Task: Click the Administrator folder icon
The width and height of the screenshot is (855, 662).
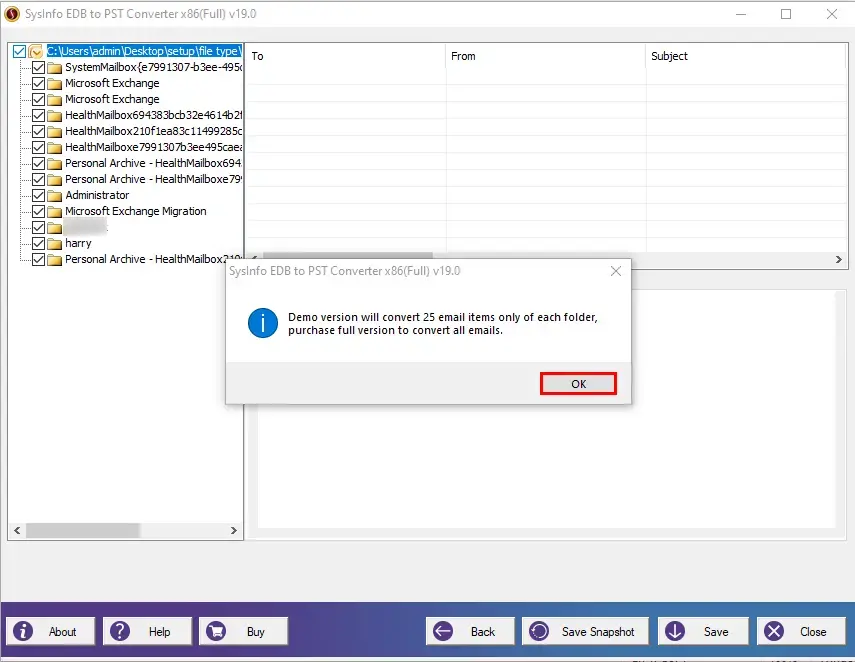Action: pyautogui.click(x=55, y=196)
